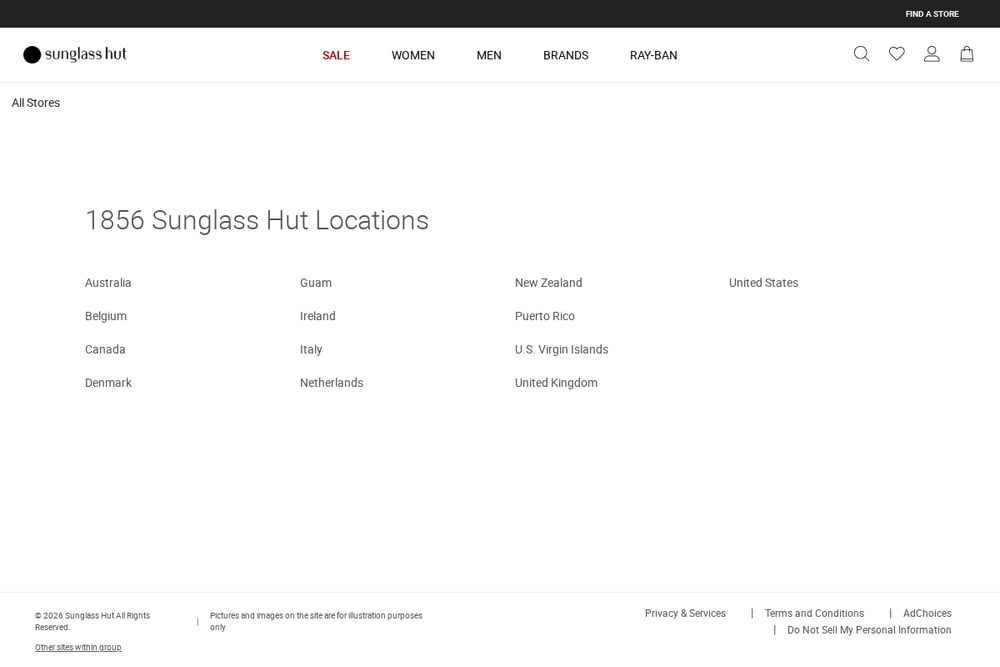Screen dimensions: 1000x667
Task: Open Other sites within group link
Action: coord(78,647)
